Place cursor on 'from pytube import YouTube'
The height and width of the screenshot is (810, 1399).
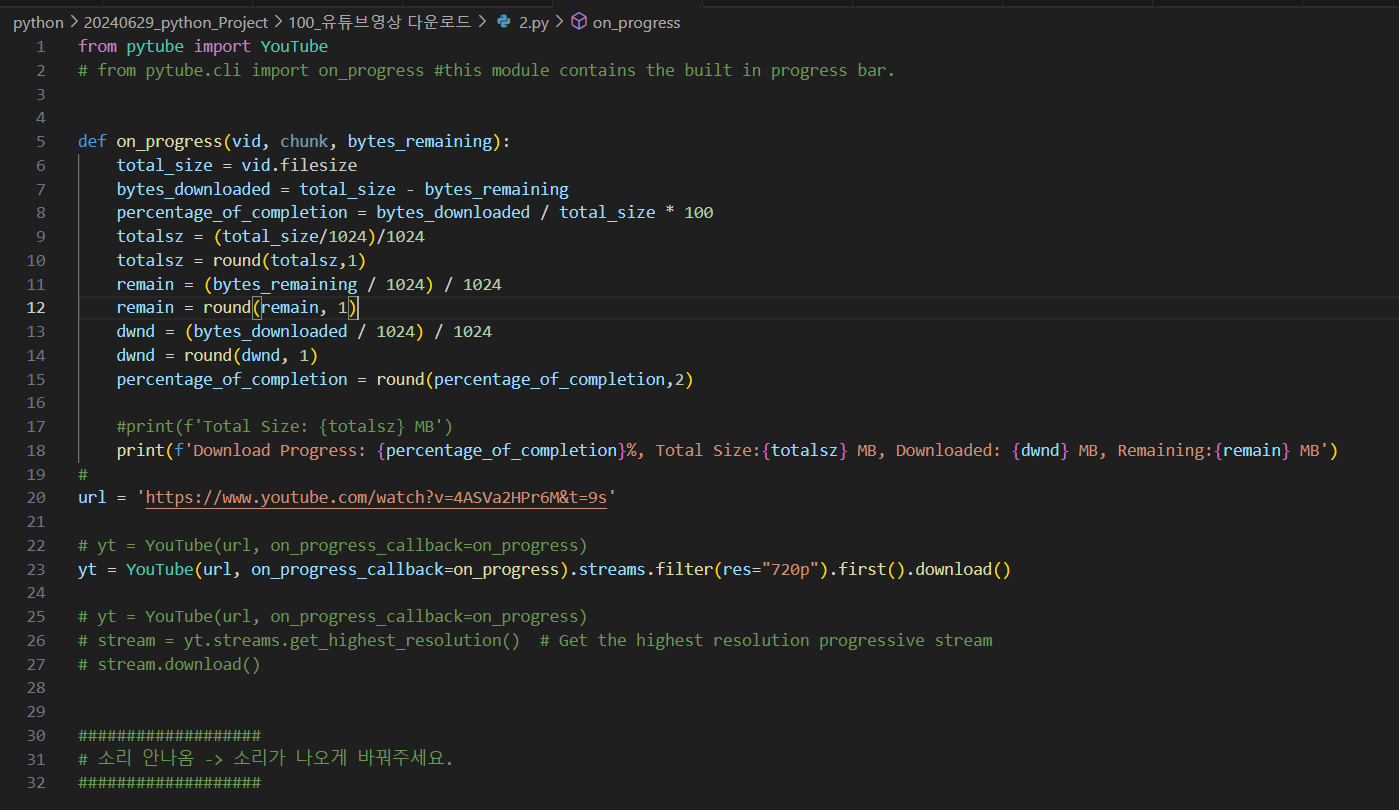pyautogui.click(x=203, y=46)
